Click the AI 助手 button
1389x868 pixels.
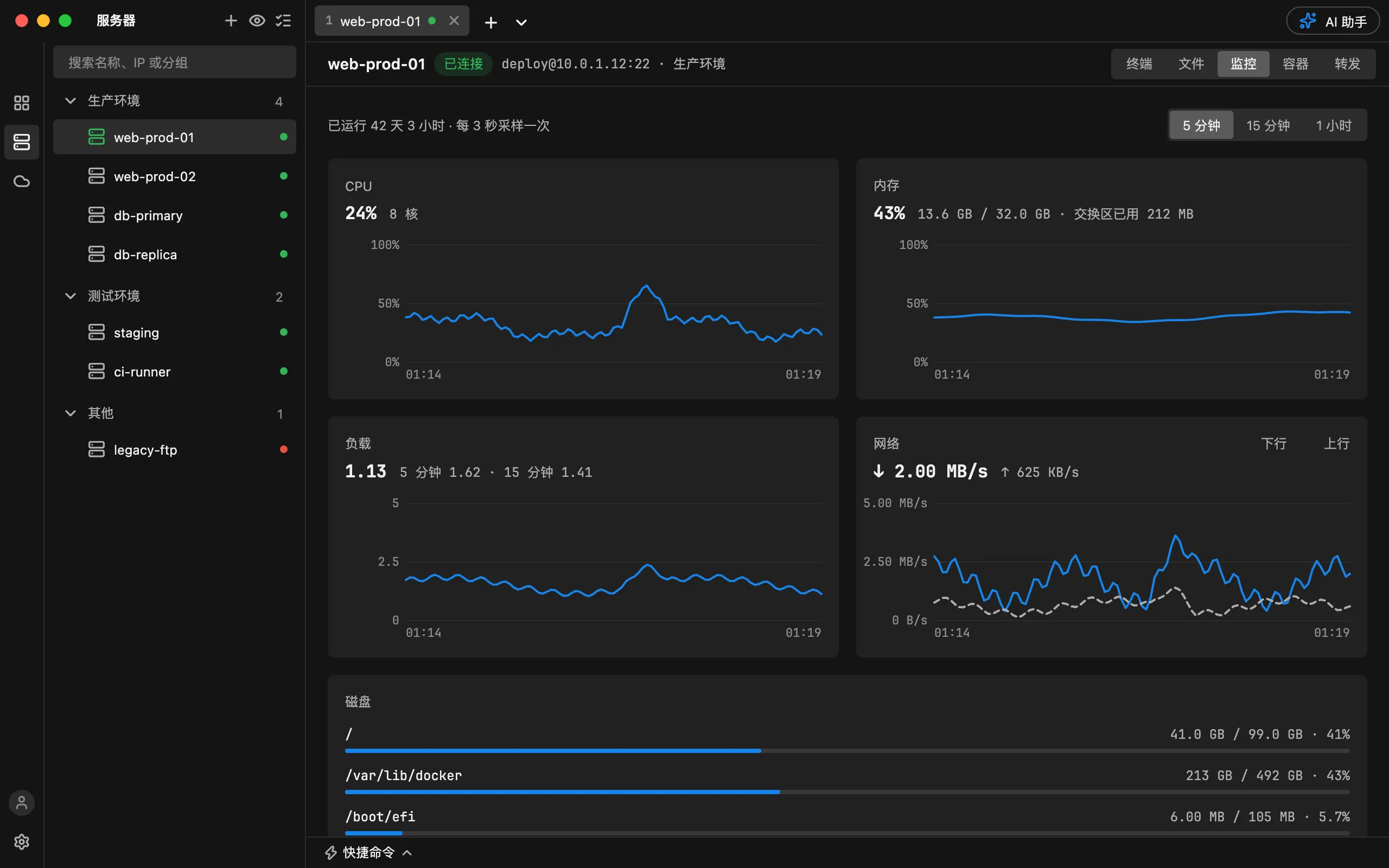pos(1333,21)
